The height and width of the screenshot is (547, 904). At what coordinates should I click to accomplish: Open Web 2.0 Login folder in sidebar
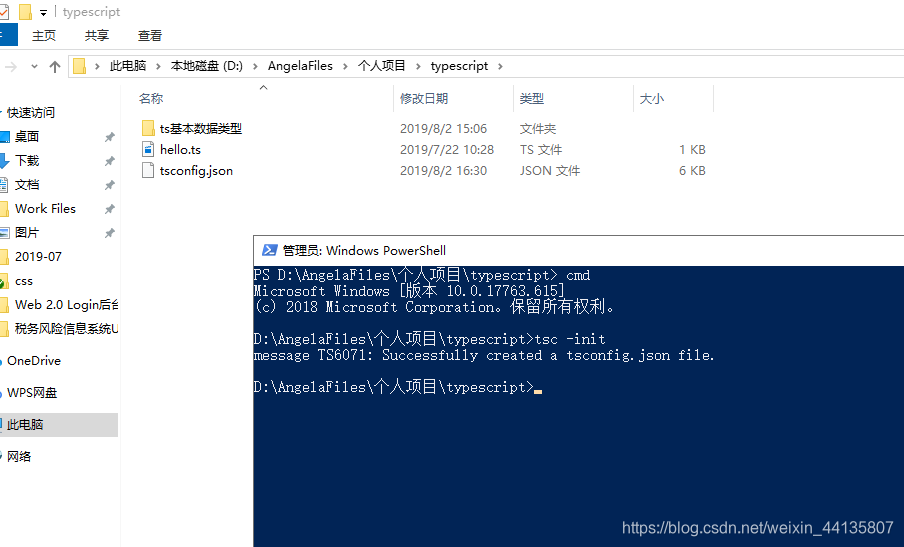pyautogui.click(x=66, y=304)
